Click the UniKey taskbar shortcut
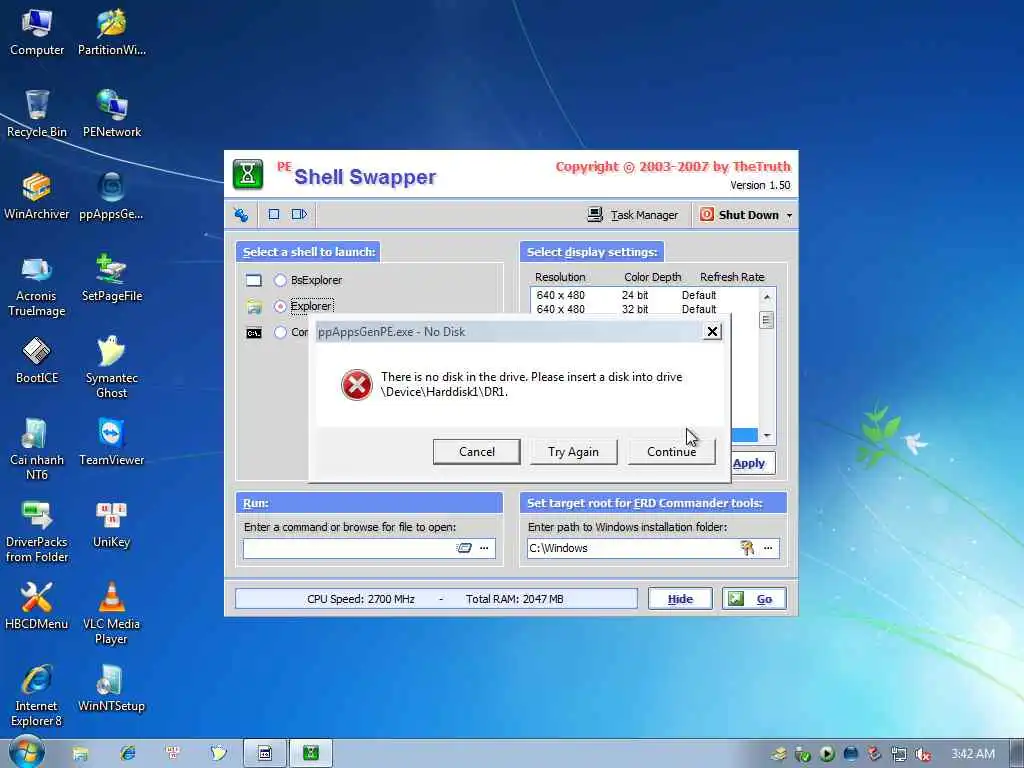The height and width of the screenshot is (768, 1024). pyautogui.click(x=173, y=754)
